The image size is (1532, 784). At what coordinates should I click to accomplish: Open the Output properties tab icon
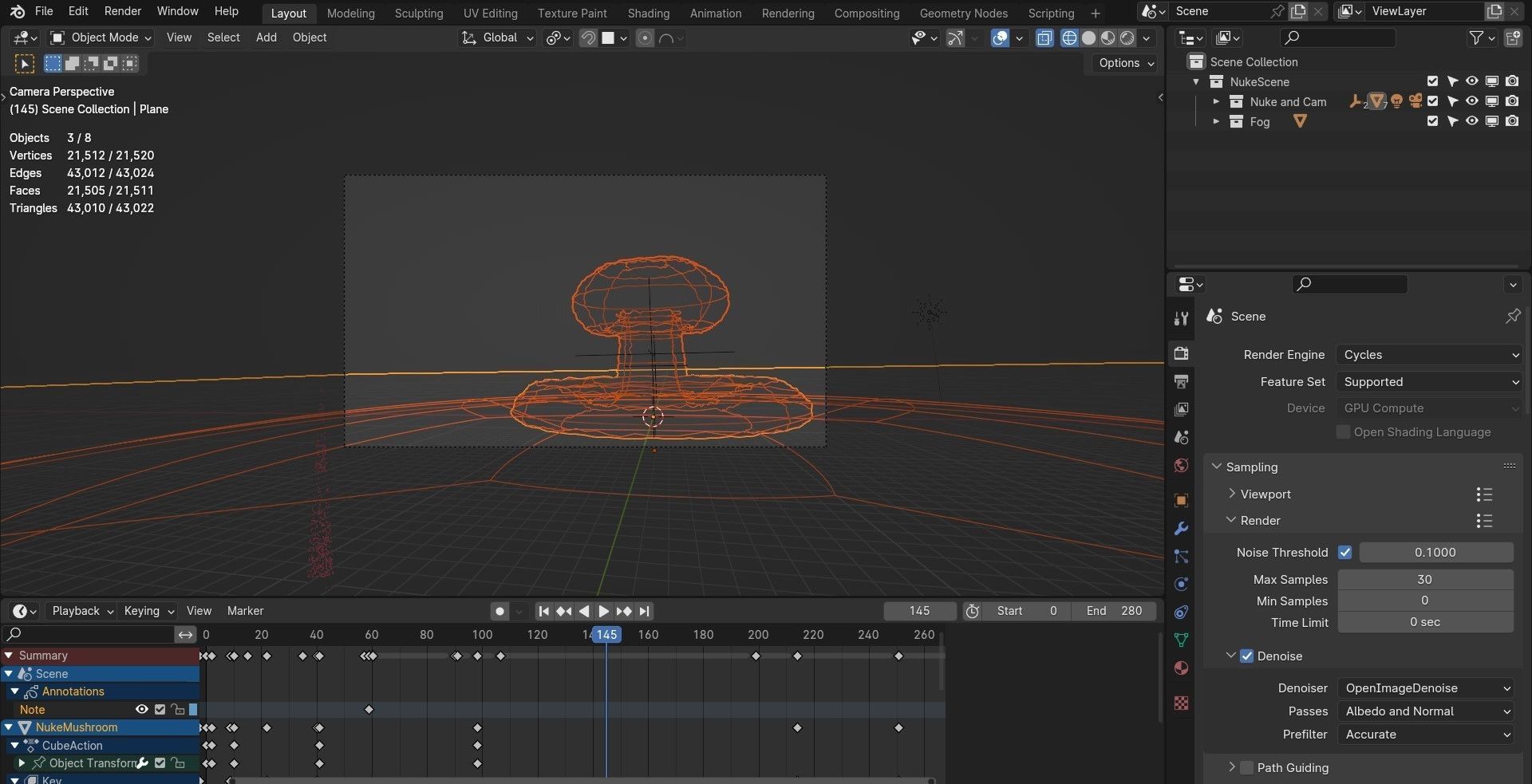(1182, 381)
